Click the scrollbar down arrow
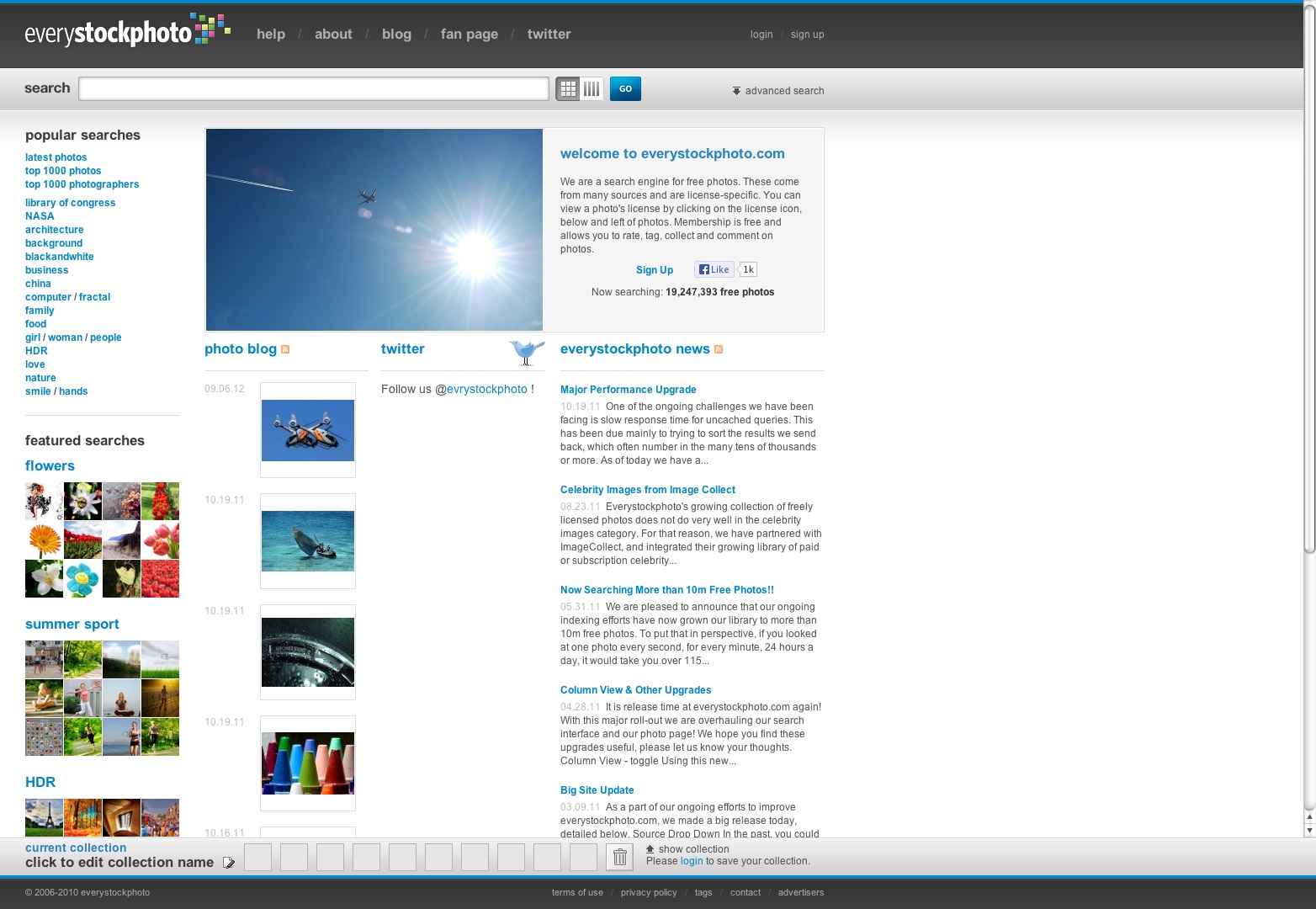This screenshot has height=909, width=1316. [x=1309, y=831]
